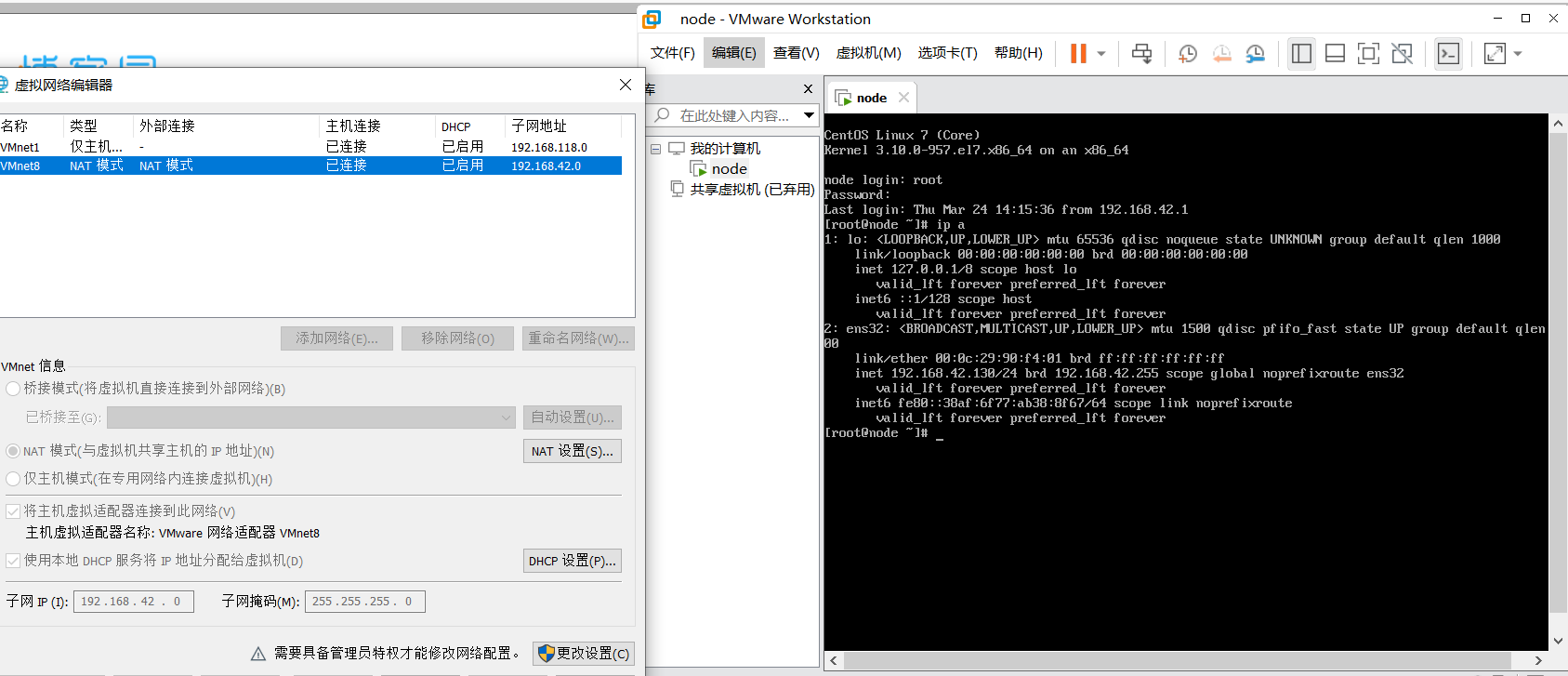Click the Unity mode toolbar icon

pos(1403,54)
